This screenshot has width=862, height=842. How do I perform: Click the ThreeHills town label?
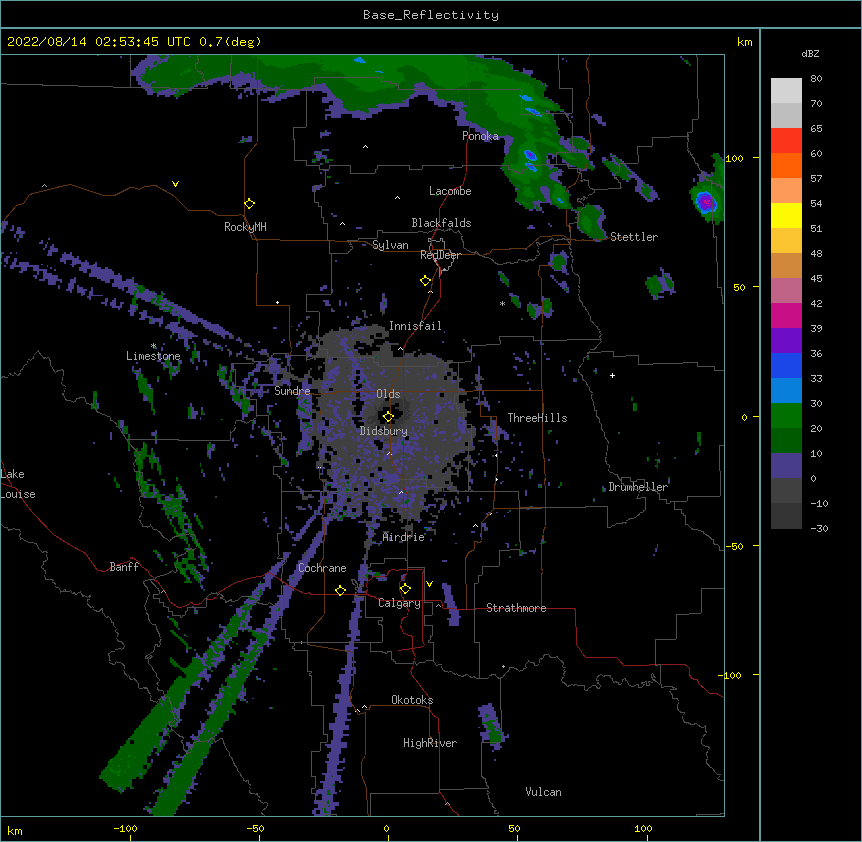point(537,418)
